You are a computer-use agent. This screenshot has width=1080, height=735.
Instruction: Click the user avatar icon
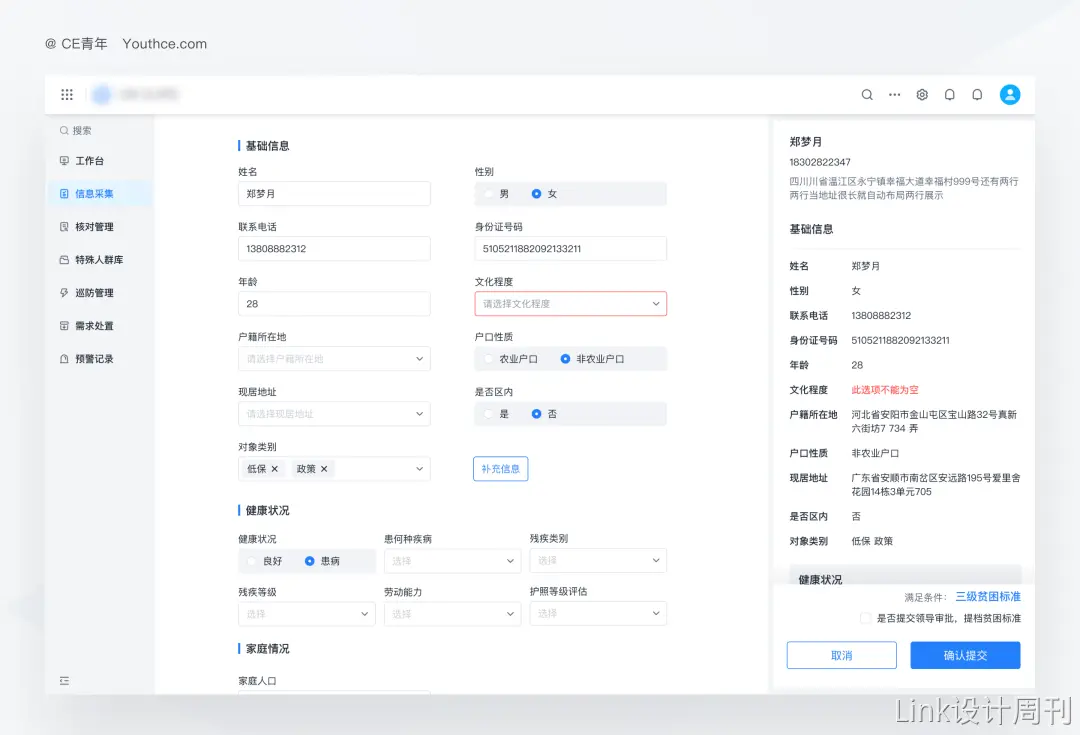point(1010,95)
